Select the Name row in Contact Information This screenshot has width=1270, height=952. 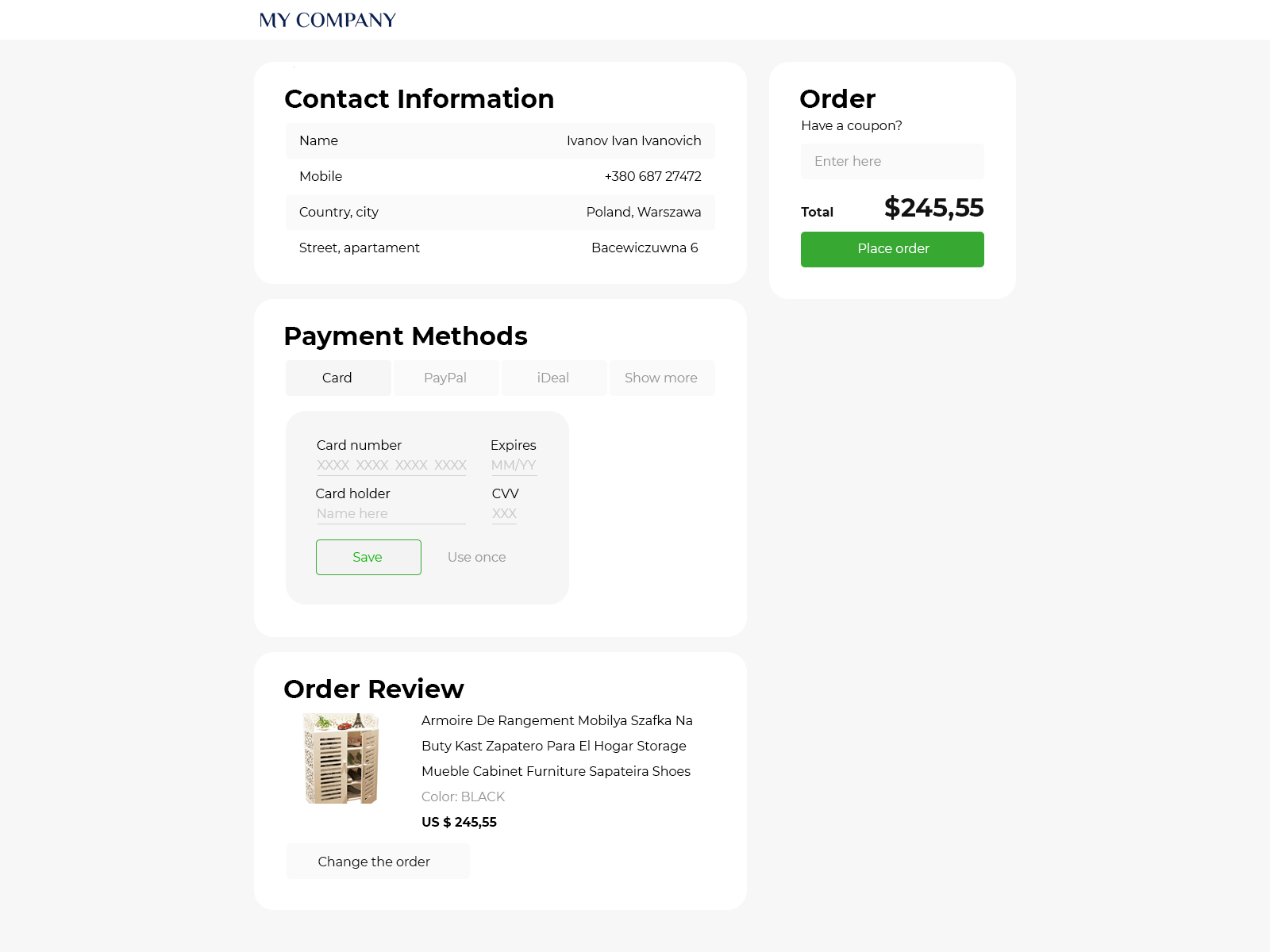tap(500, 140)
